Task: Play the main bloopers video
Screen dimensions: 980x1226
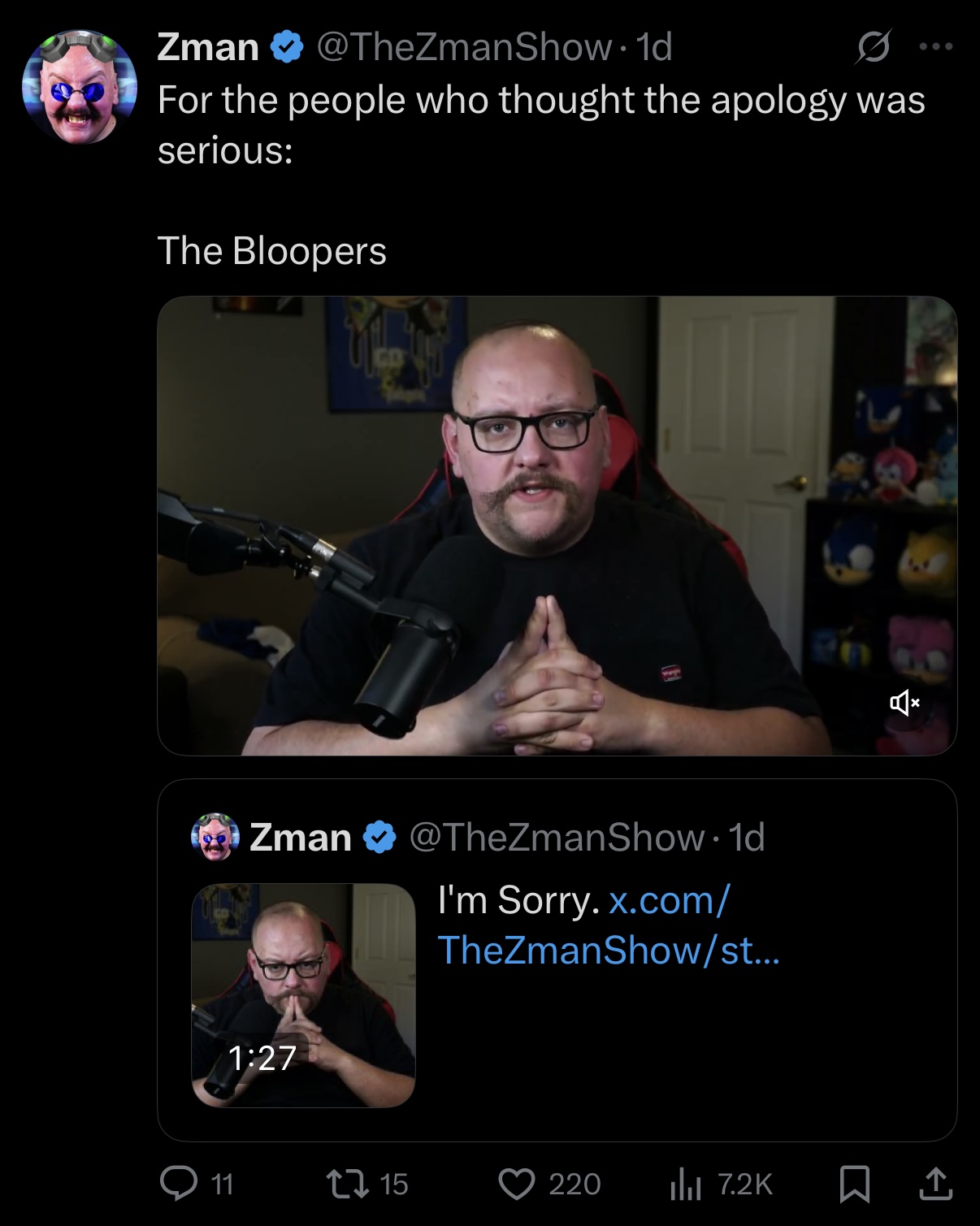Action: tap(557, 526)
